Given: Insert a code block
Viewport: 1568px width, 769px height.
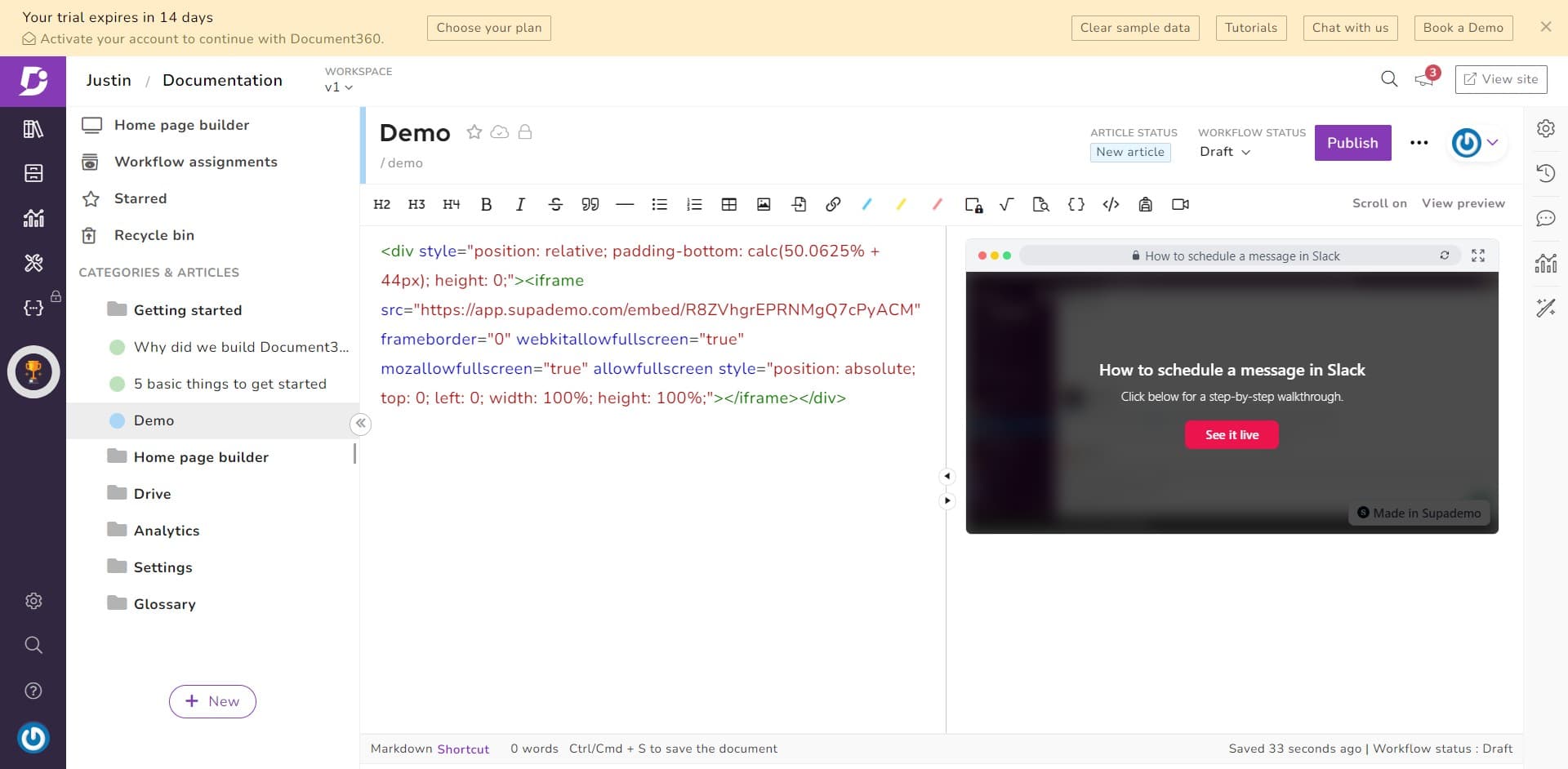Looking at the screenshot, I should (1111, 204).
